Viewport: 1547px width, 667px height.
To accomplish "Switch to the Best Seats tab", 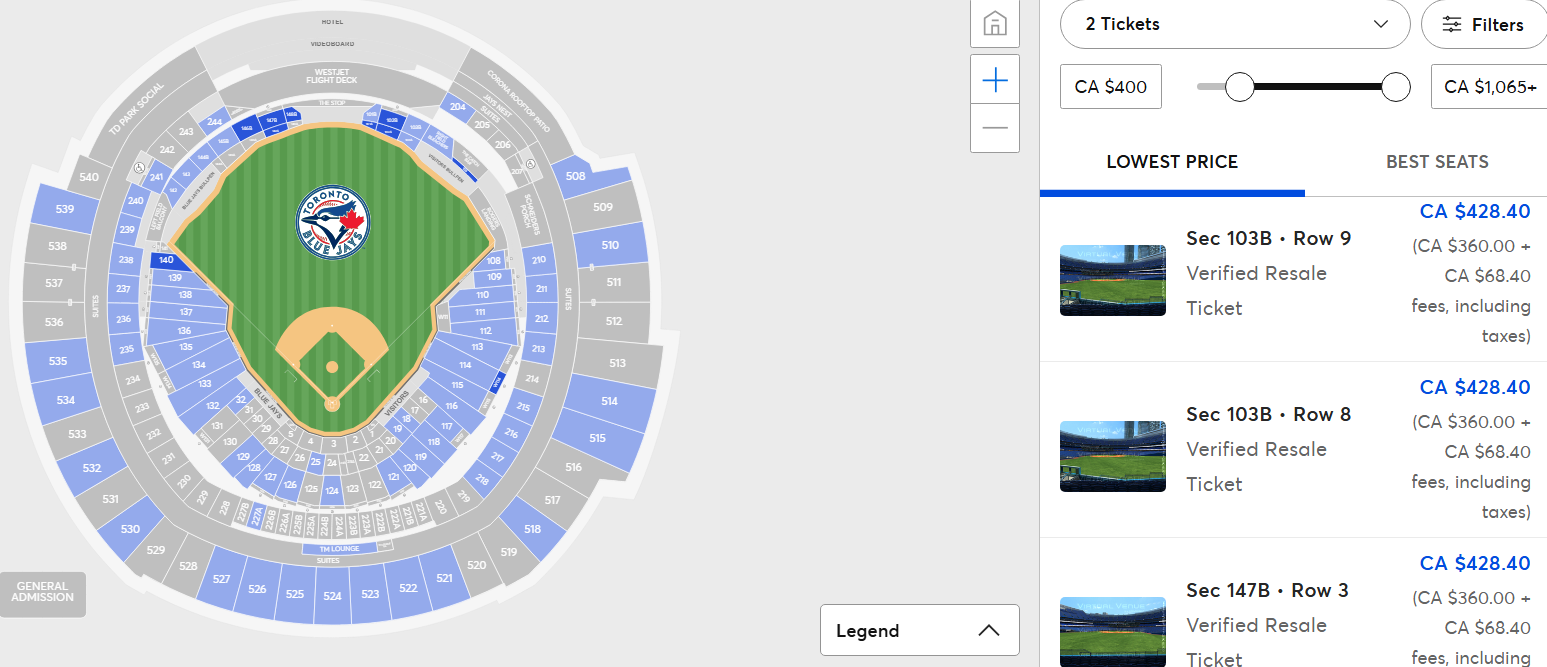I will pos(1437,161).
